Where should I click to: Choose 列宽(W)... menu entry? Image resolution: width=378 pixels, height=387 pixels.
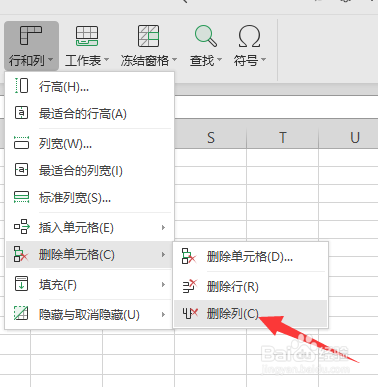[90, 144]
